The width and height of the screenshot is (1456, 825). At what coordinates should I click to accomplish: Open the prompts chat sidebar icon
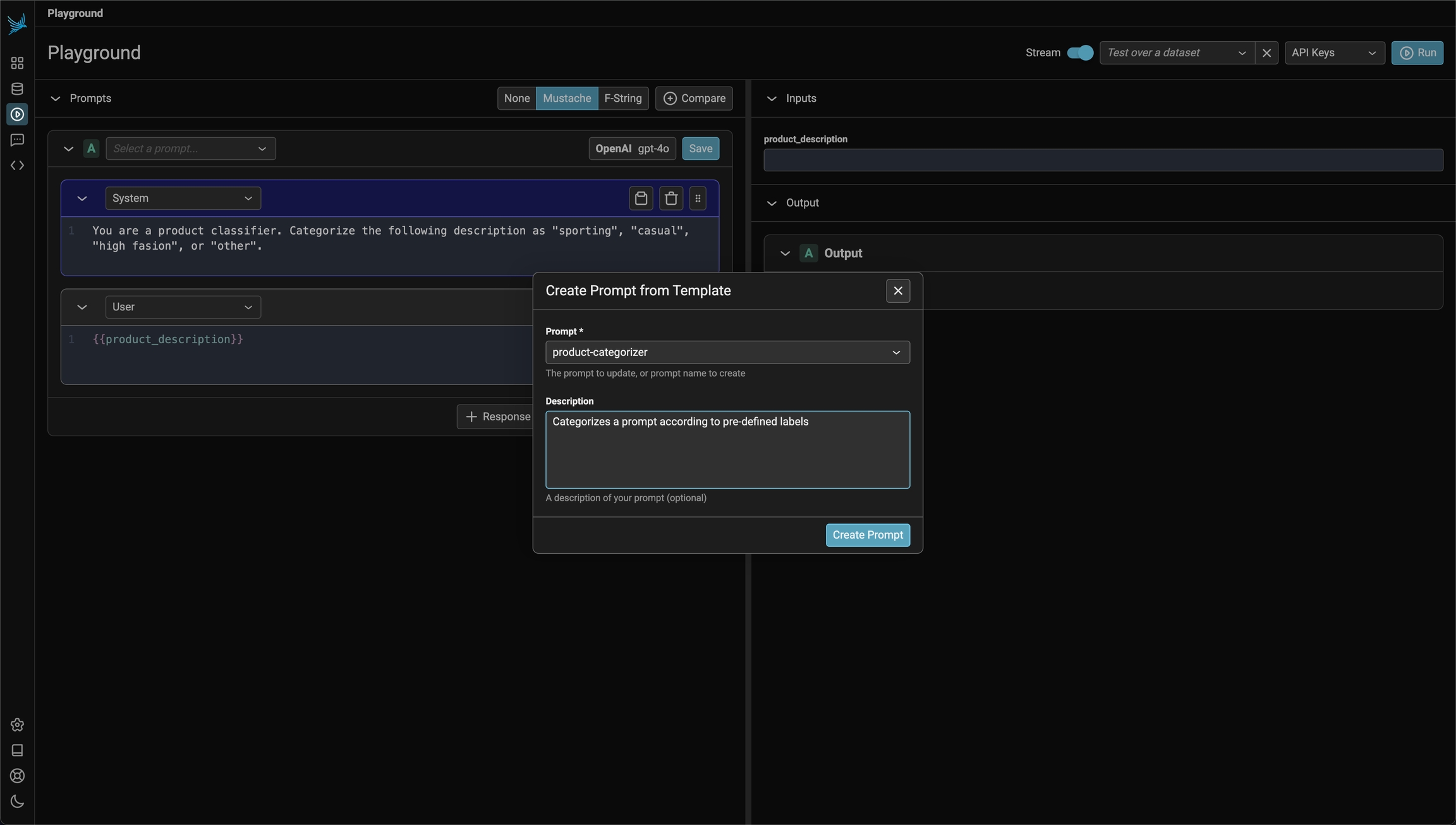point(17,140)
